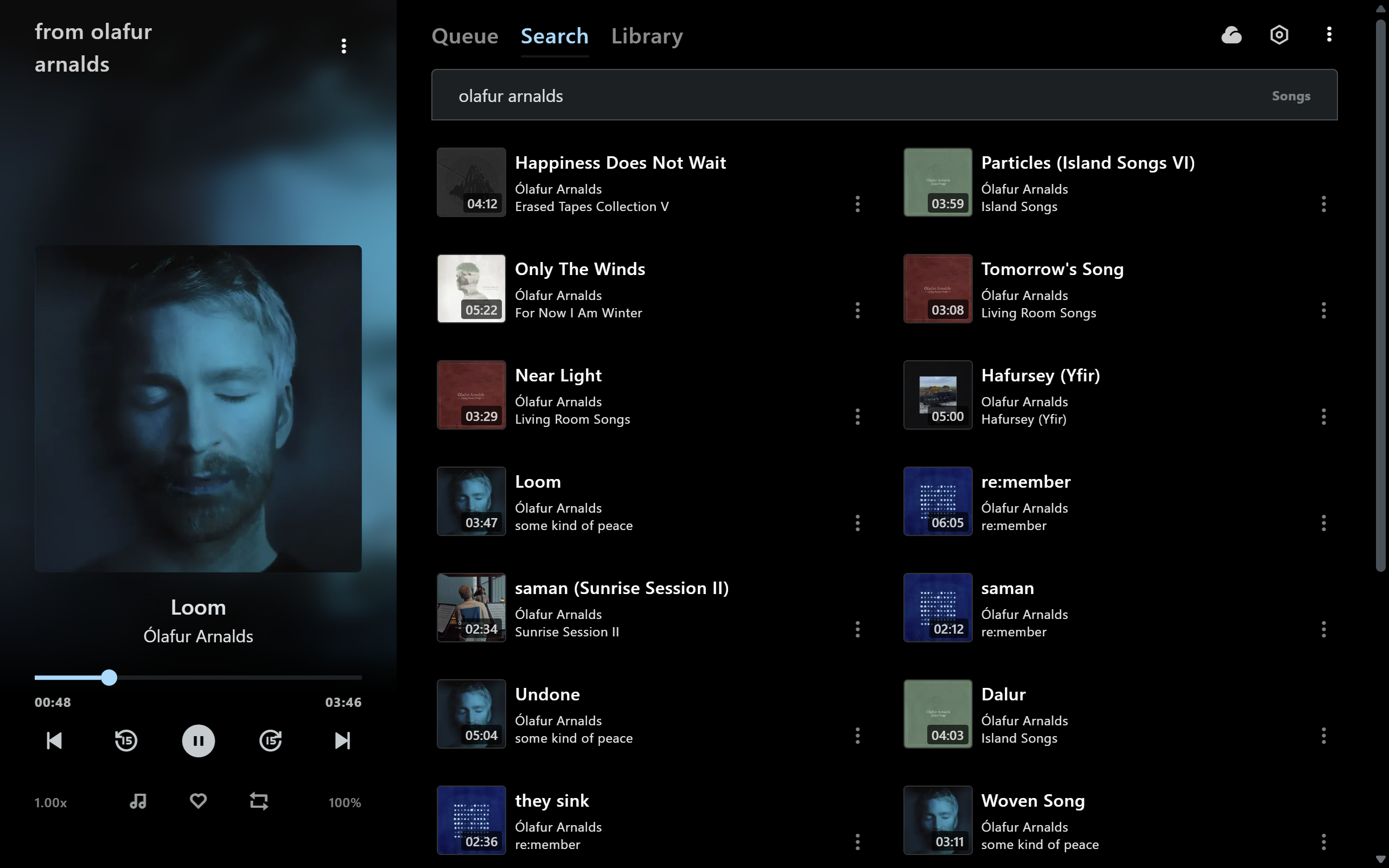The width and height of the screenshot is (1389, 868).
Task: Open options for re:member 06:05 track
Action: tap(1323, 523)
